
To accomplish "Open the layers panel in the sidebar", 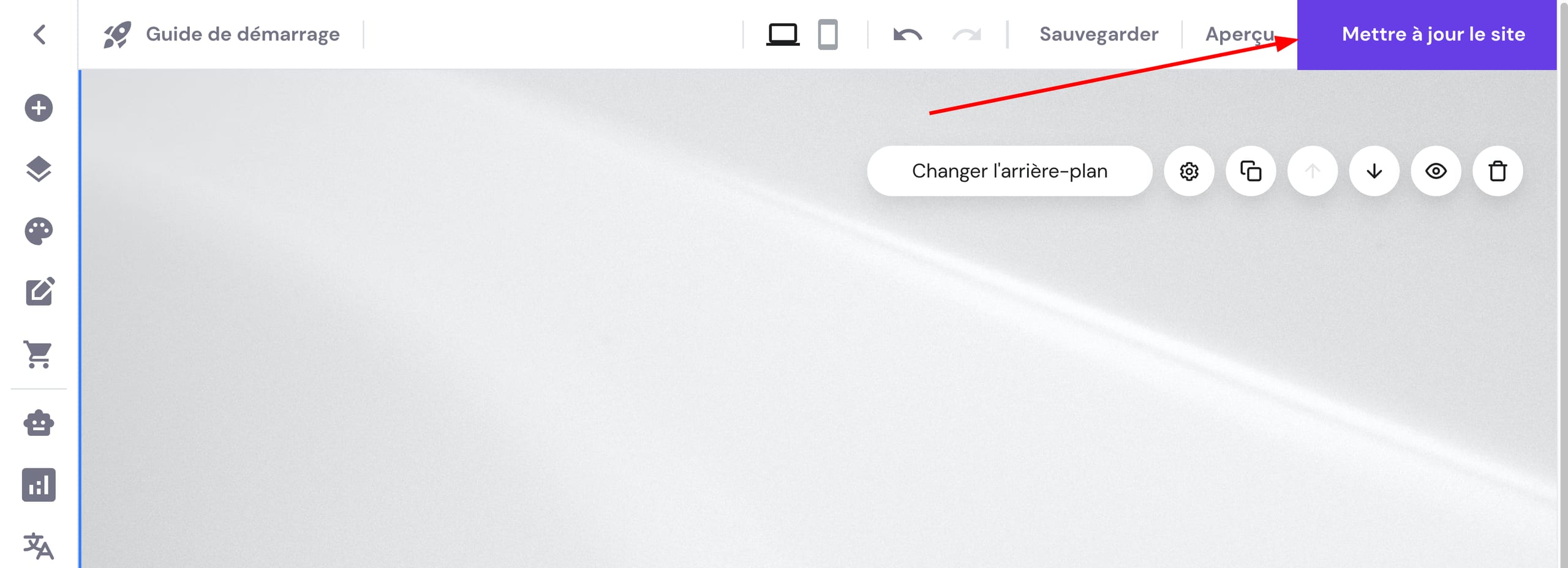I will pos(39,170).
